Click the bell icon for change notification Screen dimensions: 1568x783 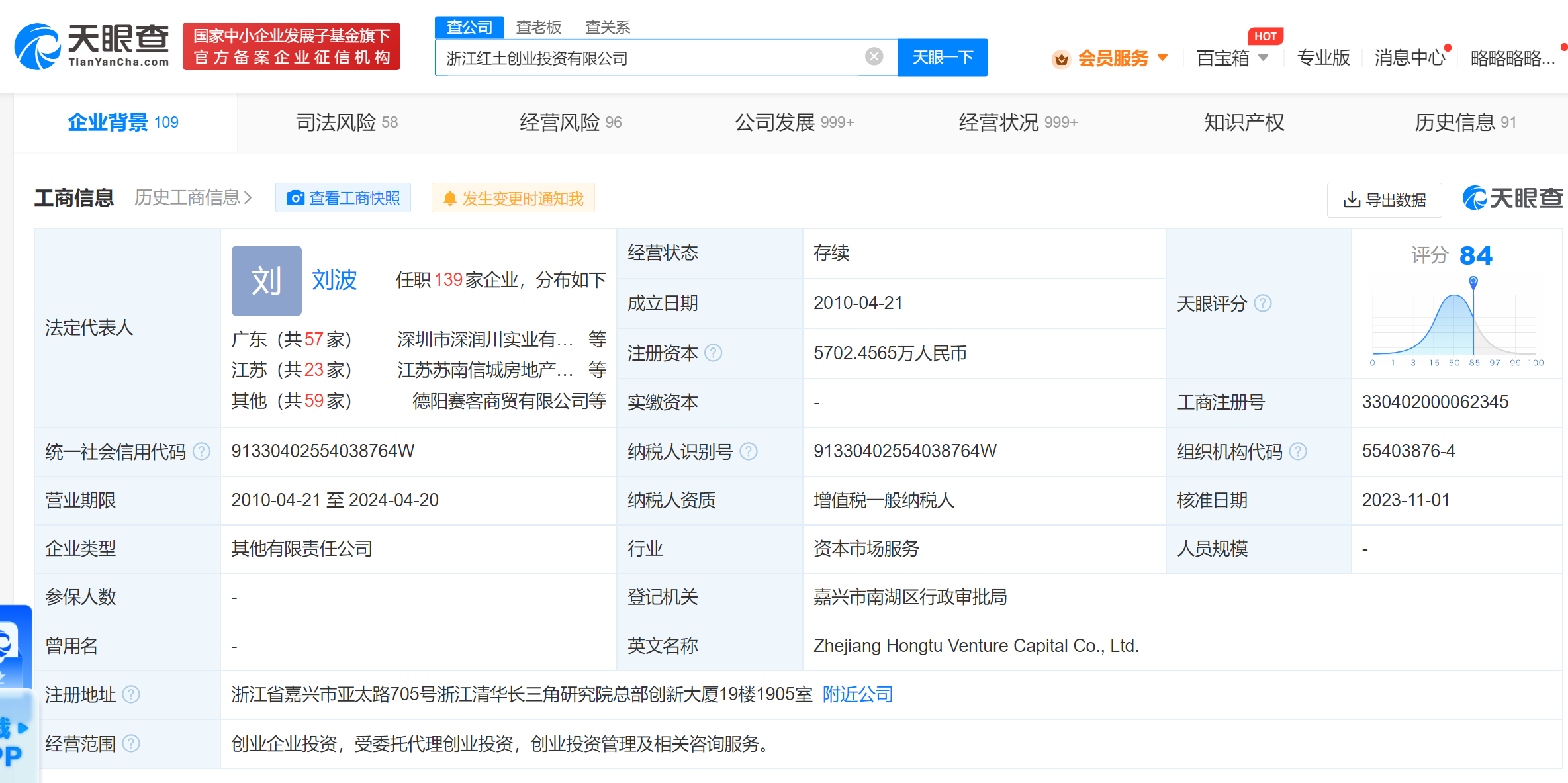[450, 199]
